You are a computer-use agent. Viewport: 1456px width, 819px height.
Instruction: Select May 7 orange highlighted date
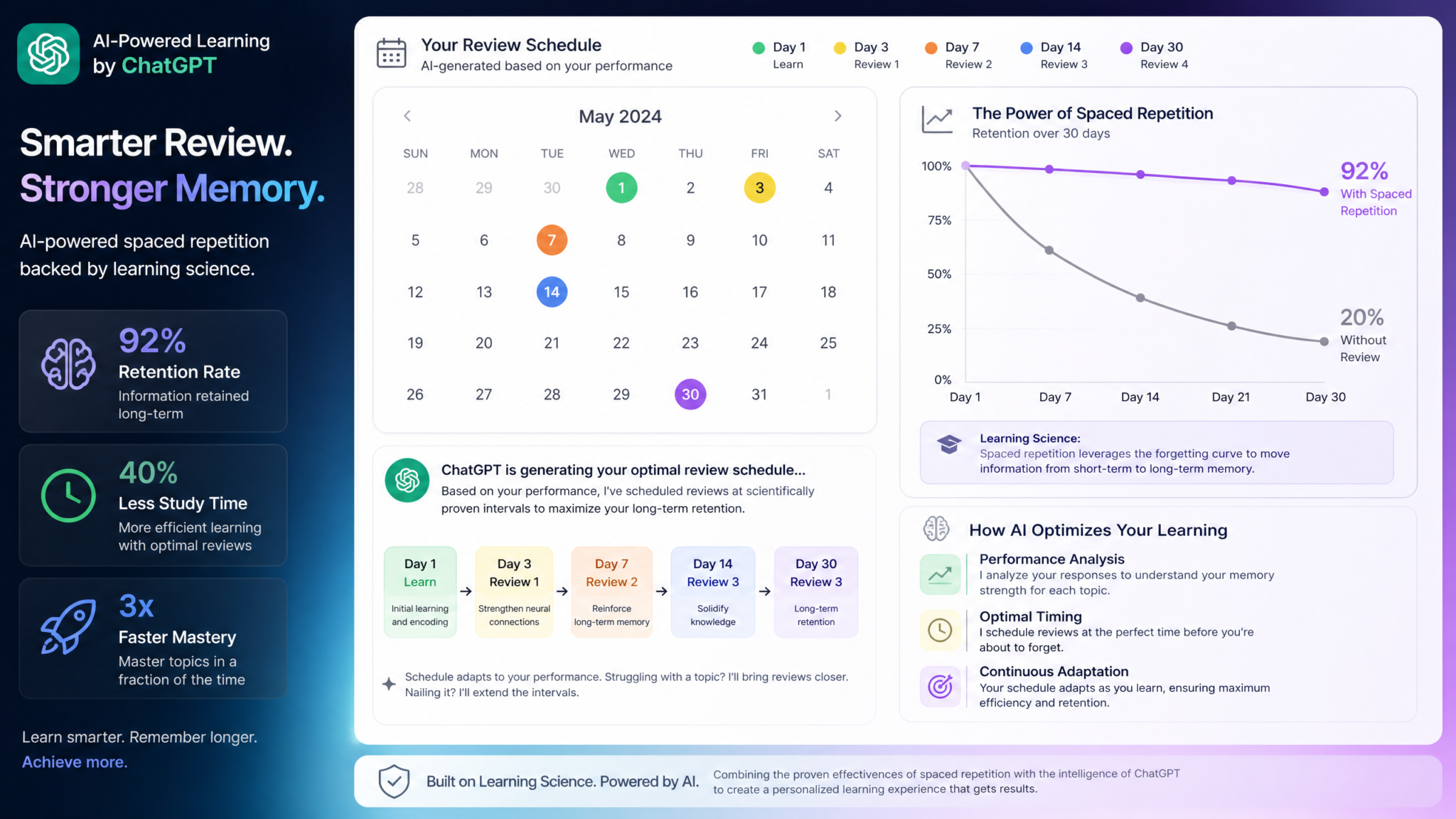(552, 240)
